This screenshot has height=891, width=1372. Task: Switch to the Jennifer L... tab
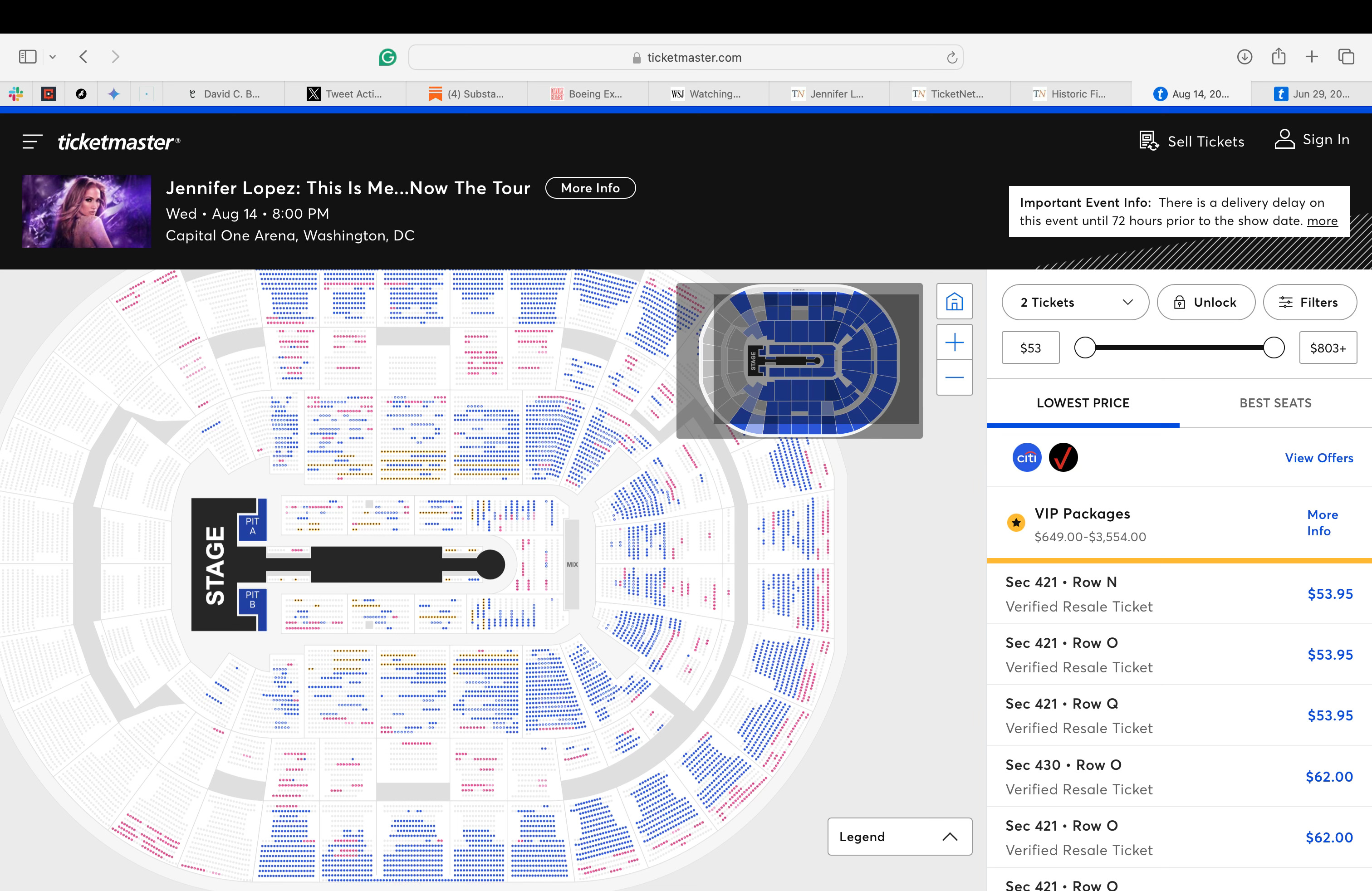[829, 94]
